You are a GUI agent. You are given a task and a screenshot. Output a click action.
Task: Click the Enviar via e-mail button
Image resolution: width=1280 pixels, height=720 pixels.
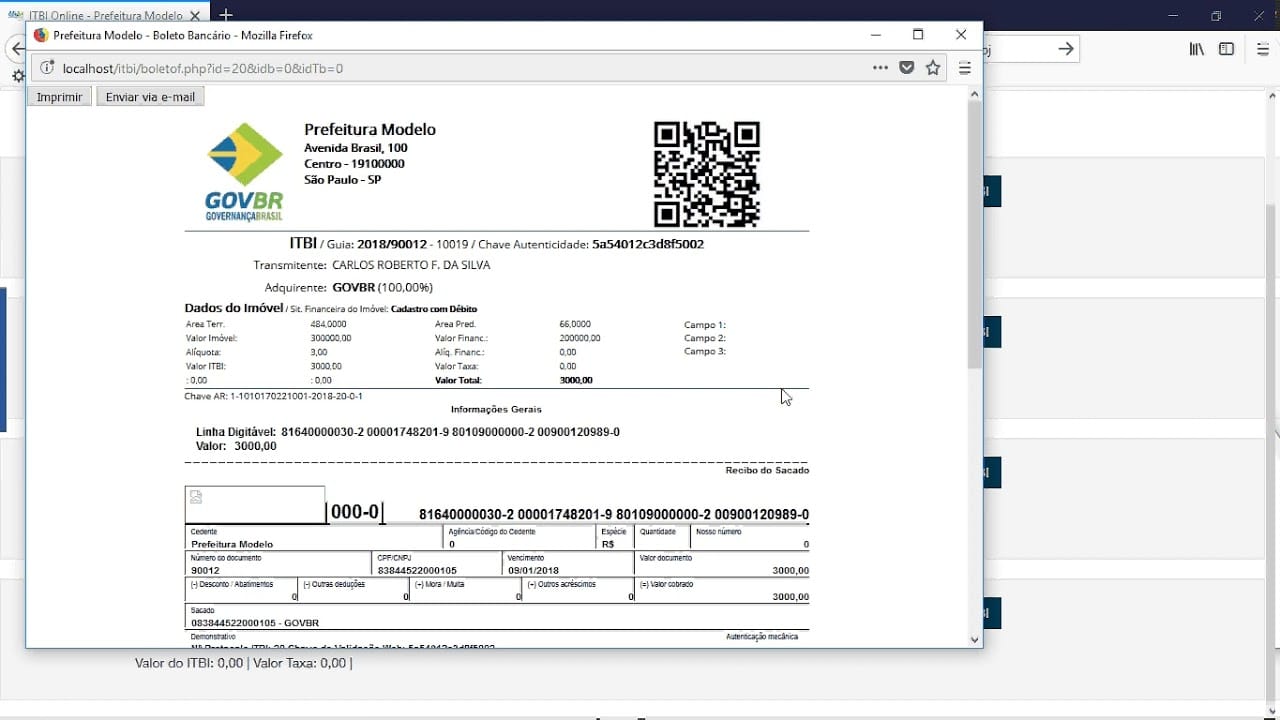click(150, 96)
